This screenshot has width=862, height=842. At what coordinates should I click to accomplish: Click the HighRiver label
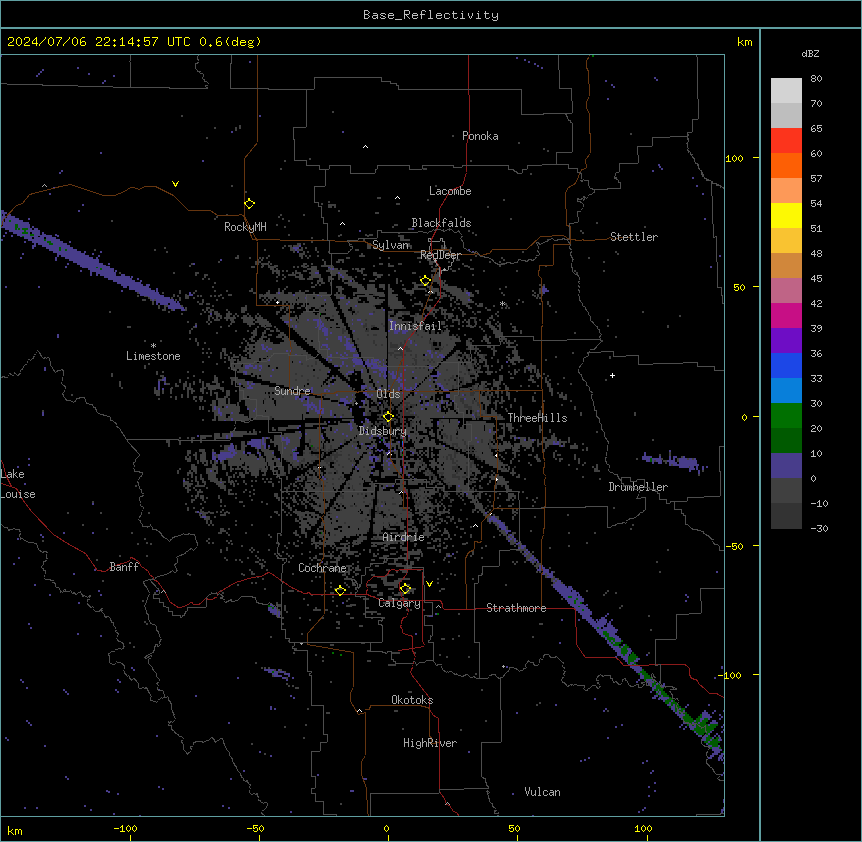pyautogui.click(x=430, y=743)
